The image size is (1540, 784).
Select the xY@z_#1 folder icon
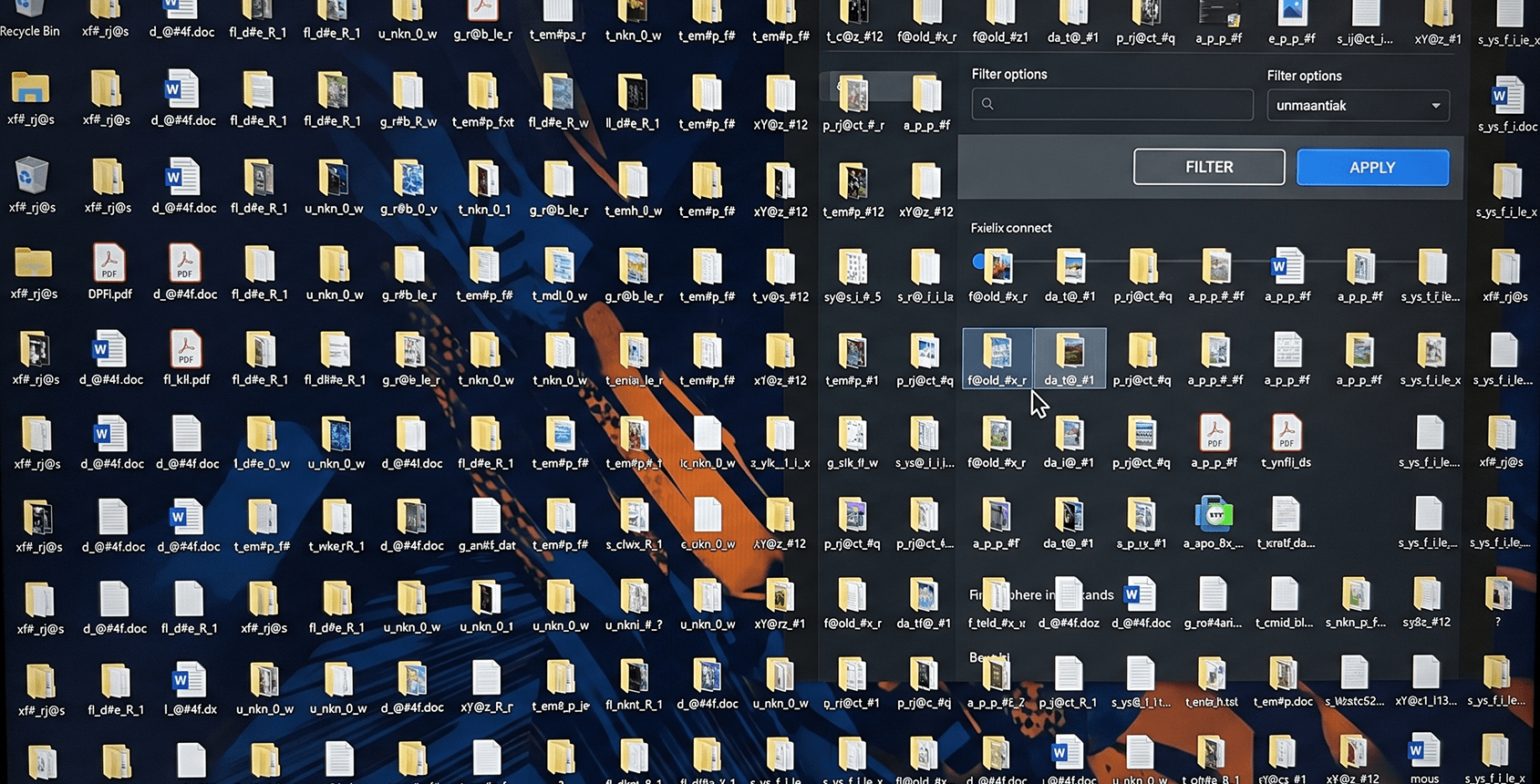pyautogui.click(x=1438, y=13)
